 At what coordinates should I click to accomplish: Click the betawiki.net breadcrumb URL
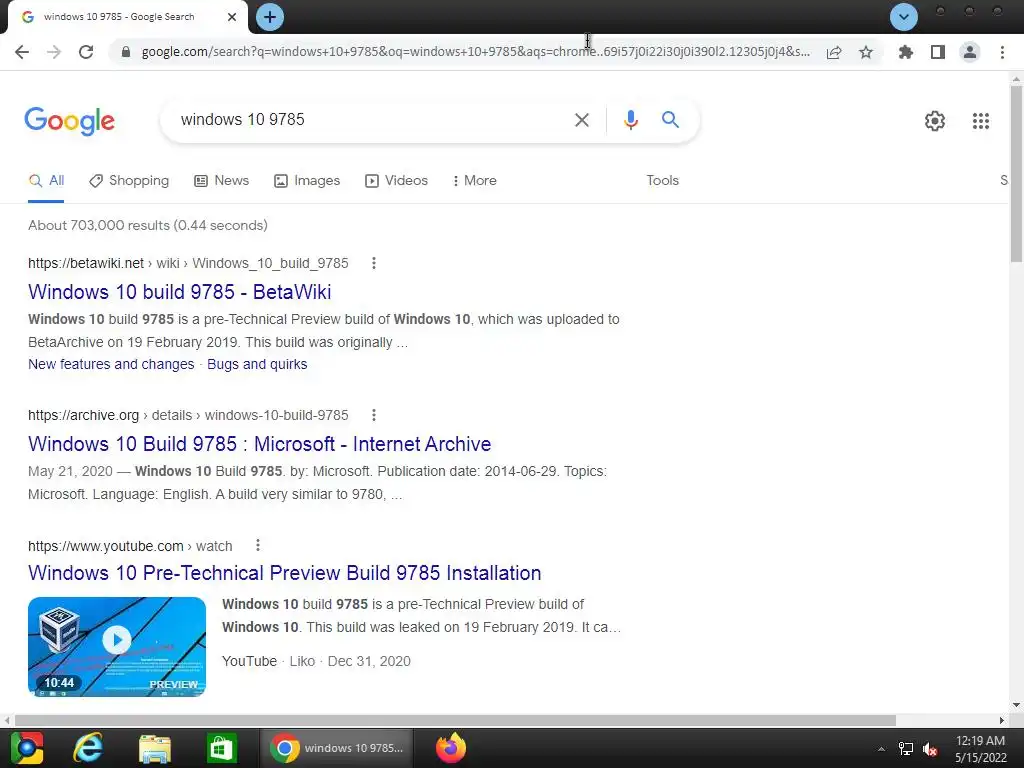188,263
